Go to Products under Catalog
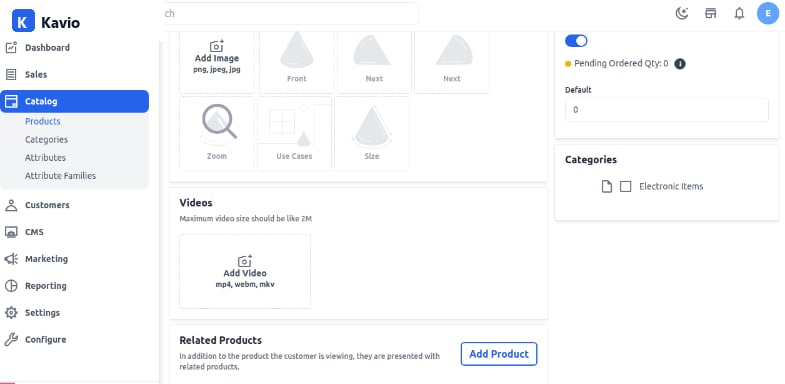Screen dimensions: 785x384 coord(43,122)
